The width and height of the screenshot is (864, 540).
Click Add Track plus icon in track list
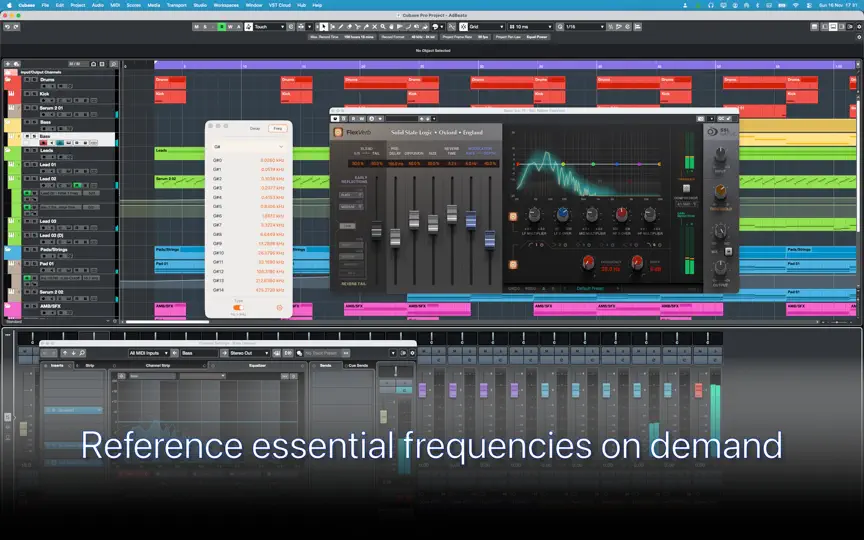click(x=8, y=64)
